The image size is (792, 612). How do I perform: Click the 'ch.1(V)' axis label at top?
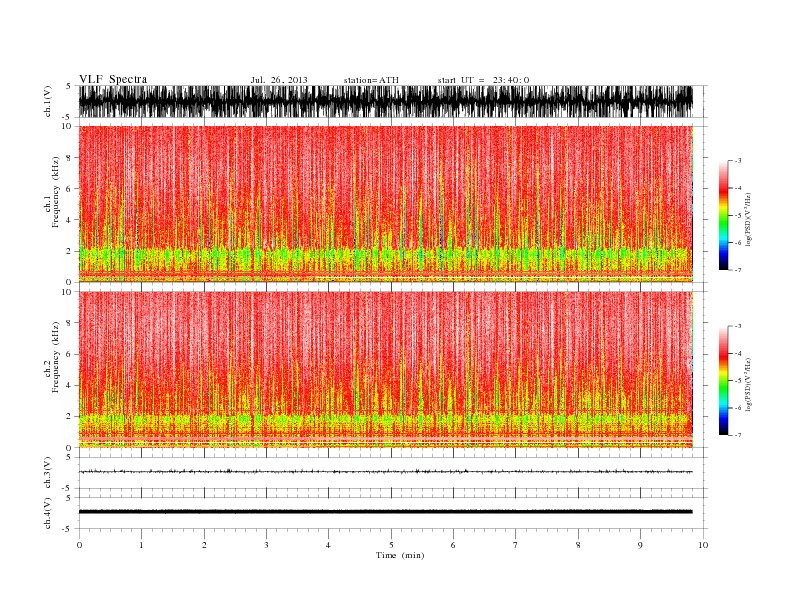click(x=48, y=101)
